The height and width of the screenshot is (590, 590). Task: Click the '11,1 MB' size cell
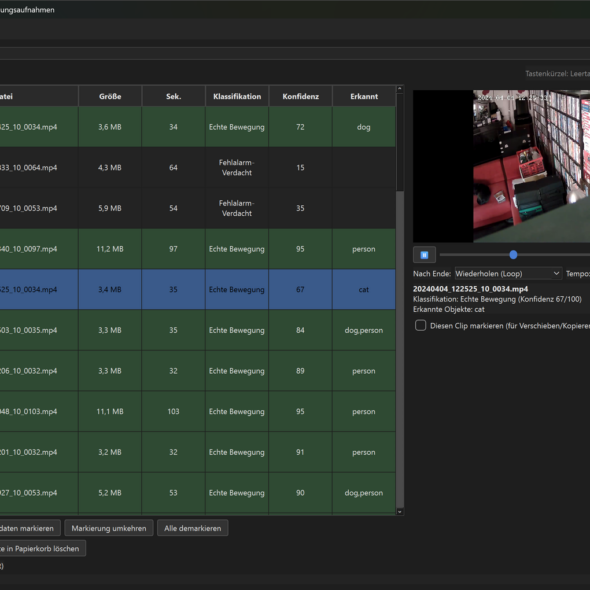110,411
